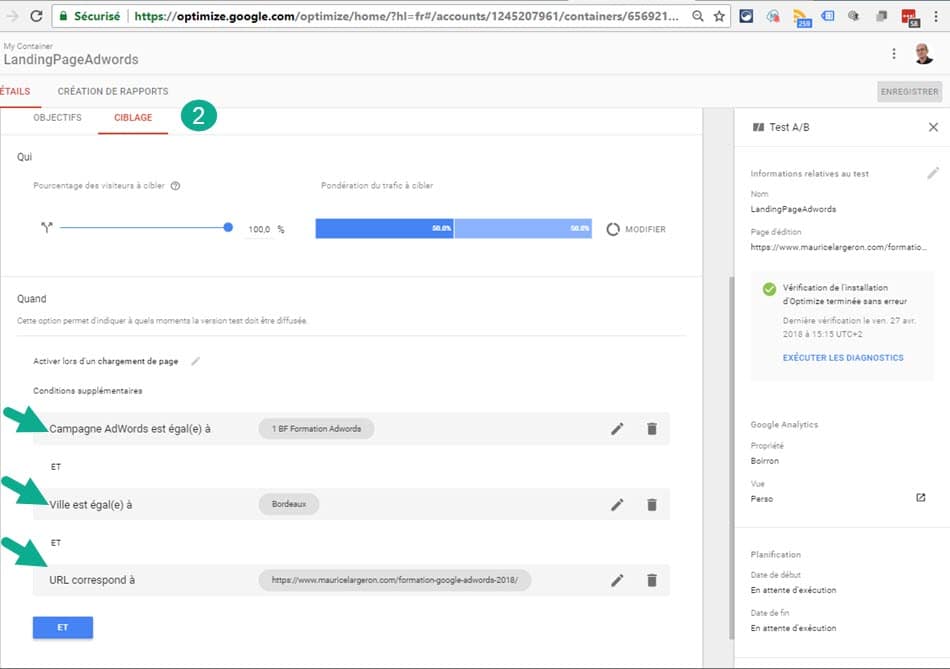Open the Détails tab

coord(15,92)
